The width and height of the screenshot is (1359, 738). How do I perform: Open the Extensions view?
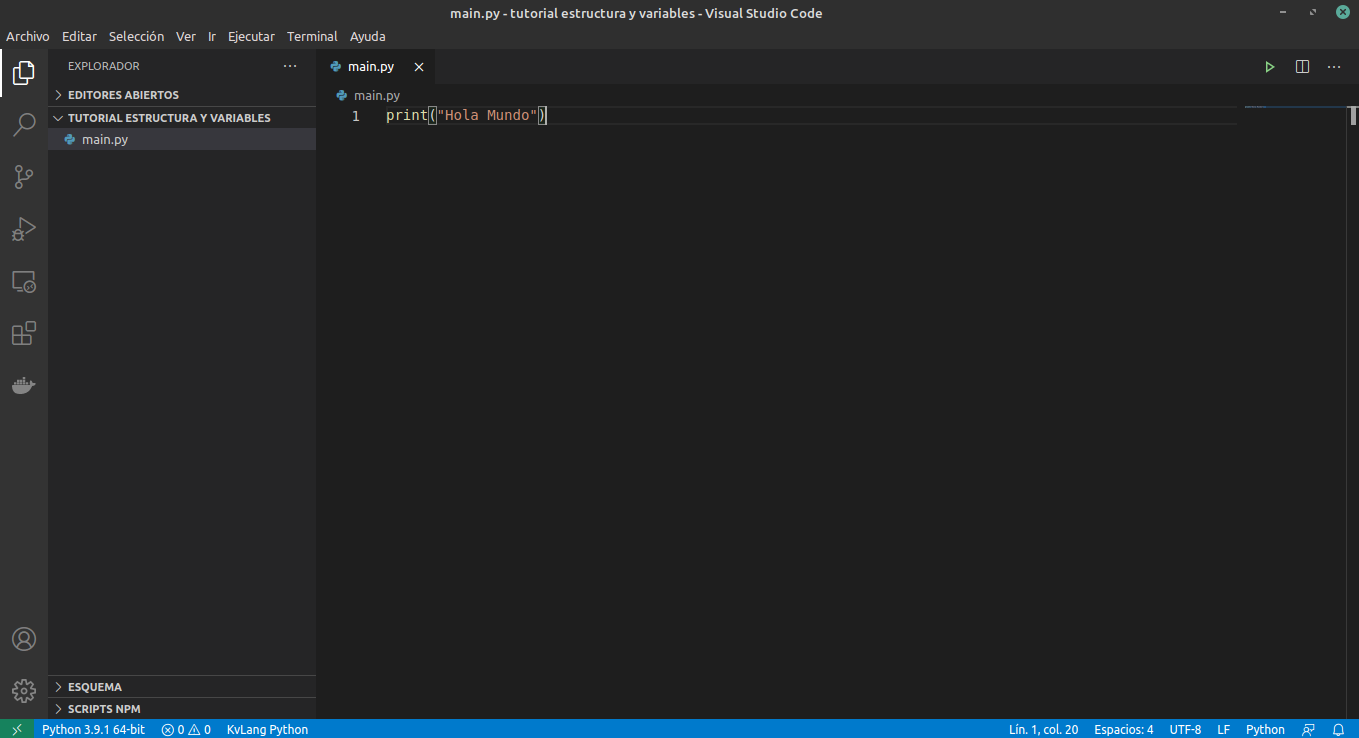coord(24,334)
